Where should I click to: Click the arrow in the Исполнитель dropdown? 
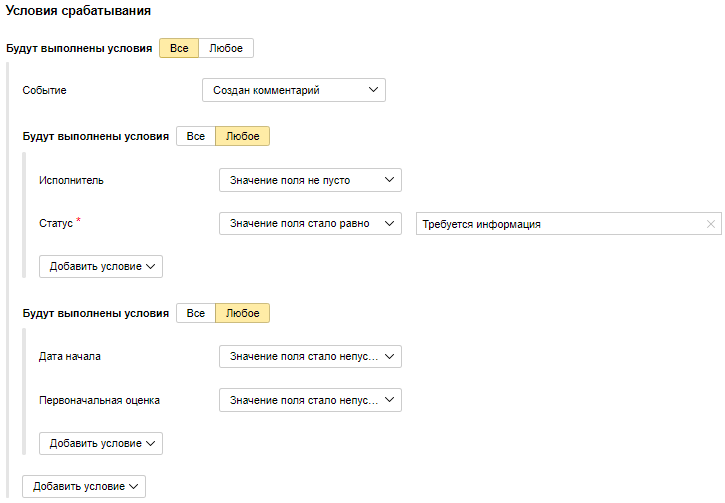pos(389,180)
